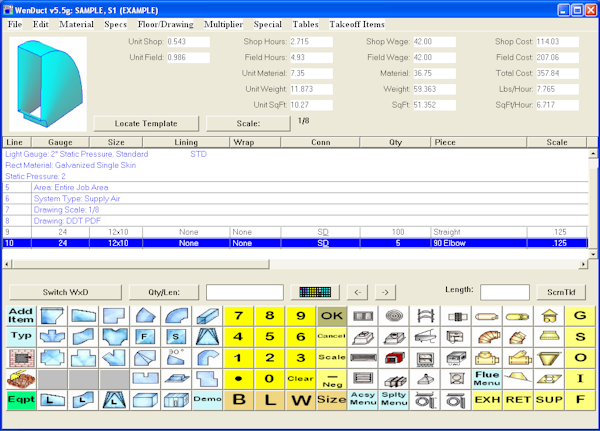Click the Add Item button

(x=19, y=316)
